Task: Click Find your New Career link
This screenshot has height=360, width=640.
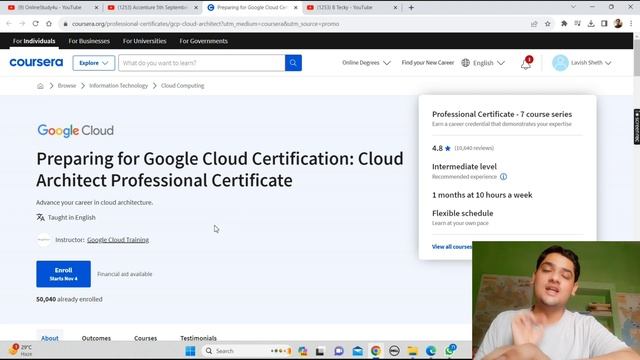Action: [x=428, y=62]
